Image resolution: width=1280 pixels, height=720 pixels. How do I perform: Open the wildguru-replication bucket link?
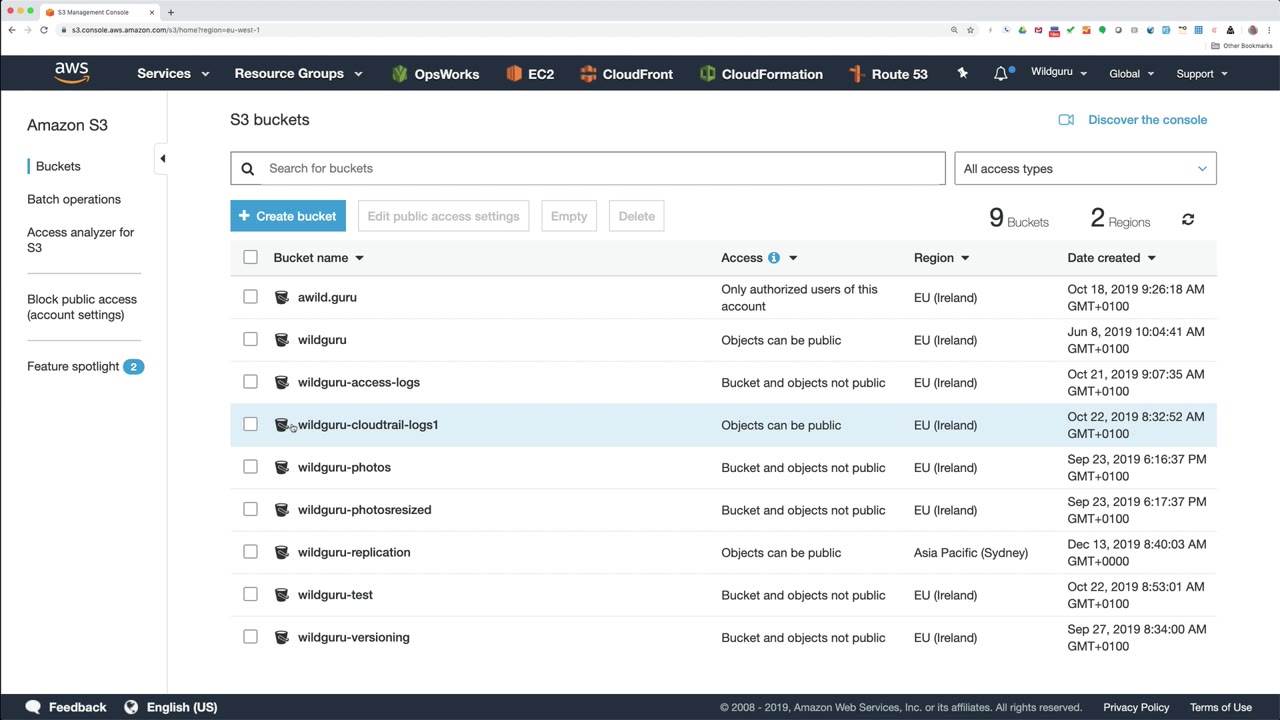354,552
